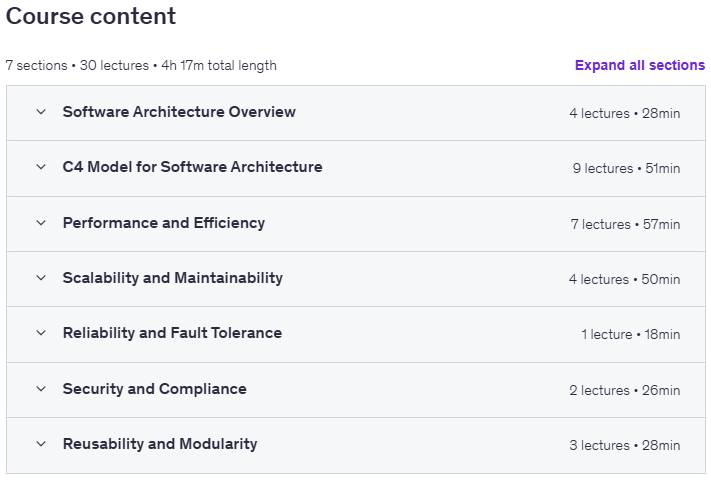Open the Reliability and Fault Tolerance section title
The image size is (711, 481).
[x=172, y=333]
